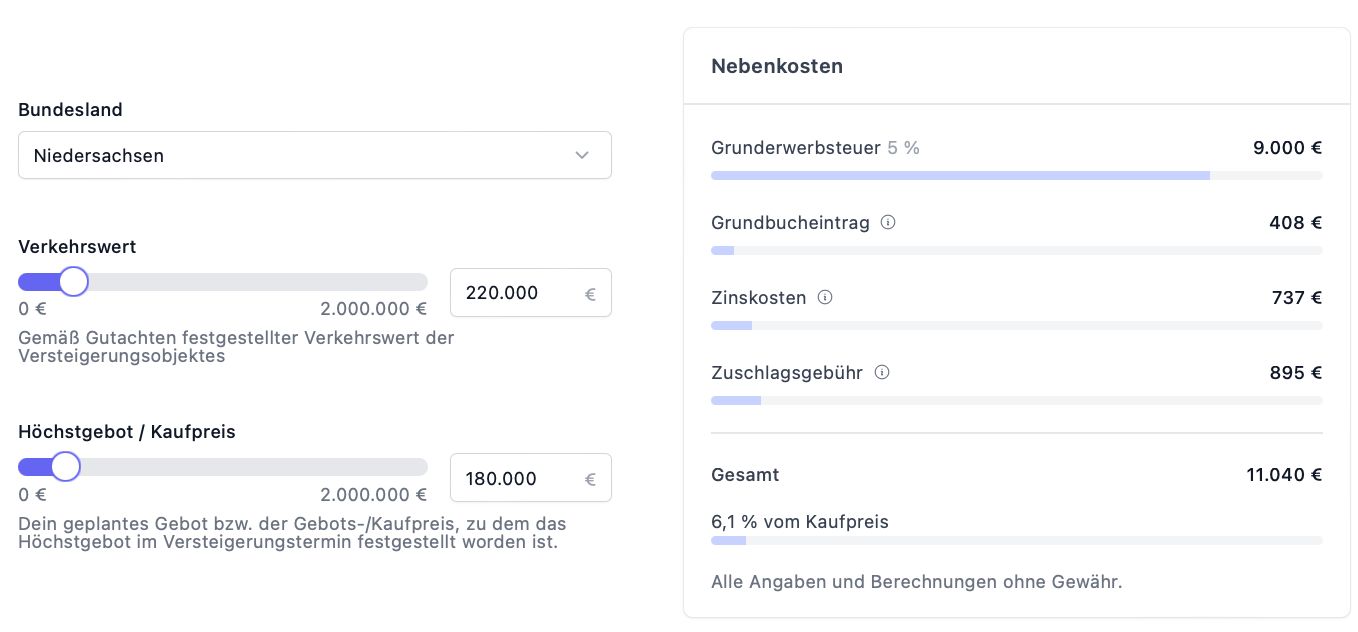The image size is (1358, 632).
Task: Click the Grunderwerbsteuer progress bar
Action: [x=1016, y=175]
